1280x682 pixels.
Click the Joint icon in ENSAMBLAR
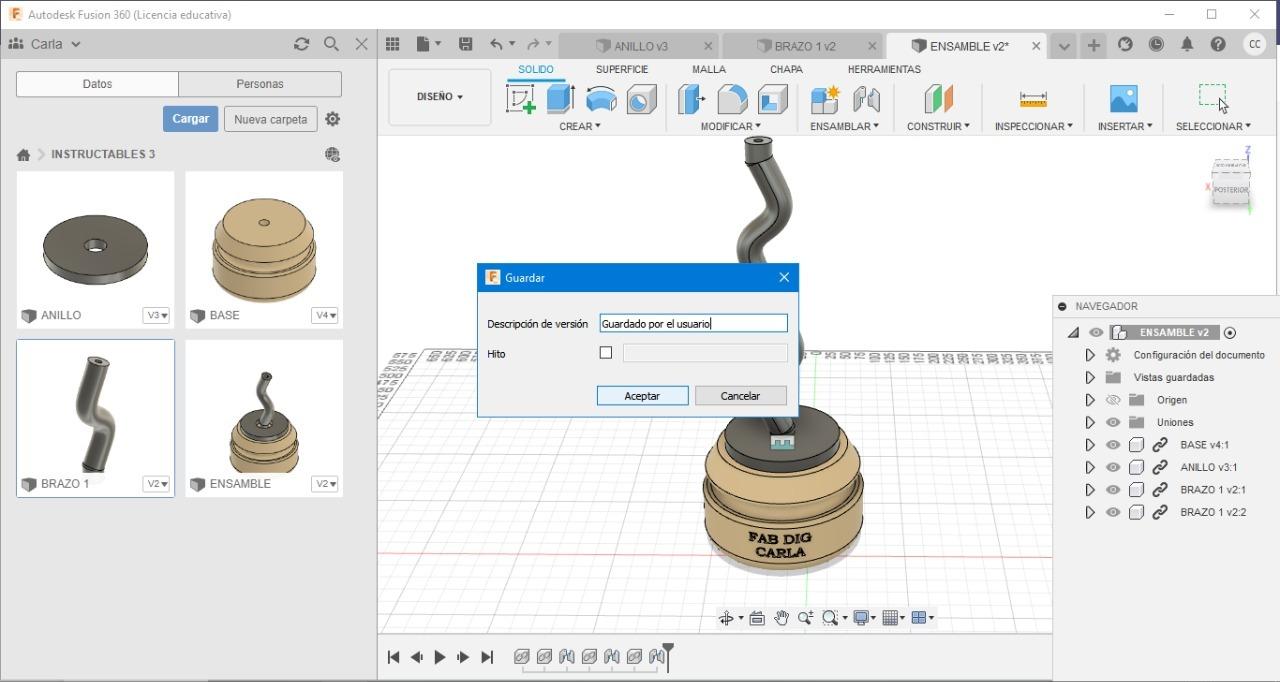pyautogui.click(x=866, y=99)
